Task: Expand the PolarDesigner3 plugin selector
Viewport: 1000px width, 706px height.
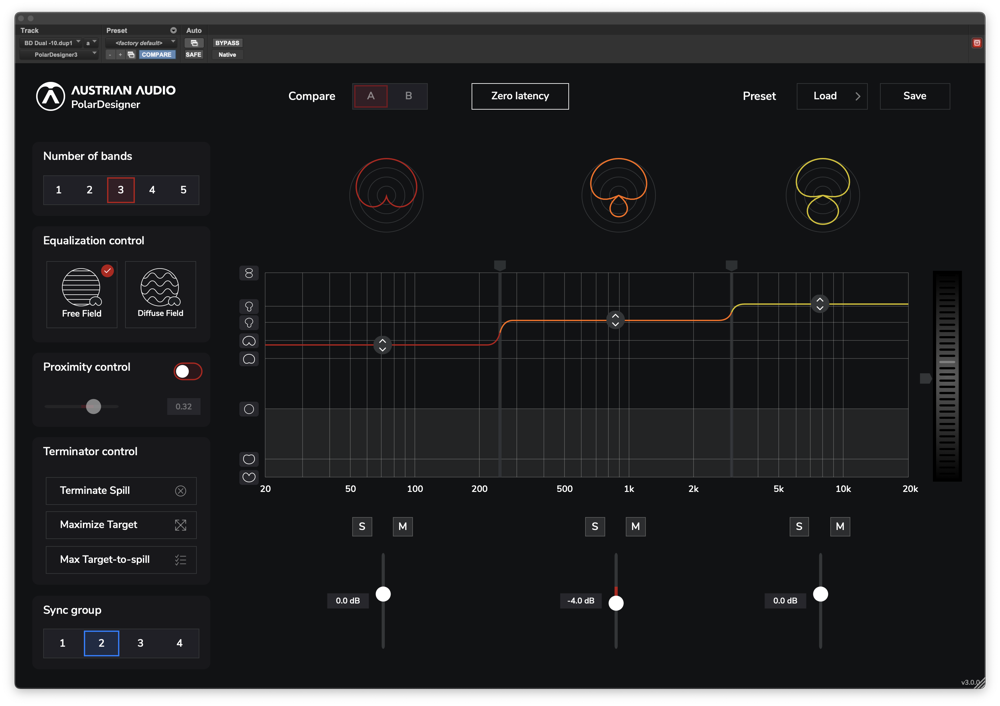Action: 61,55
